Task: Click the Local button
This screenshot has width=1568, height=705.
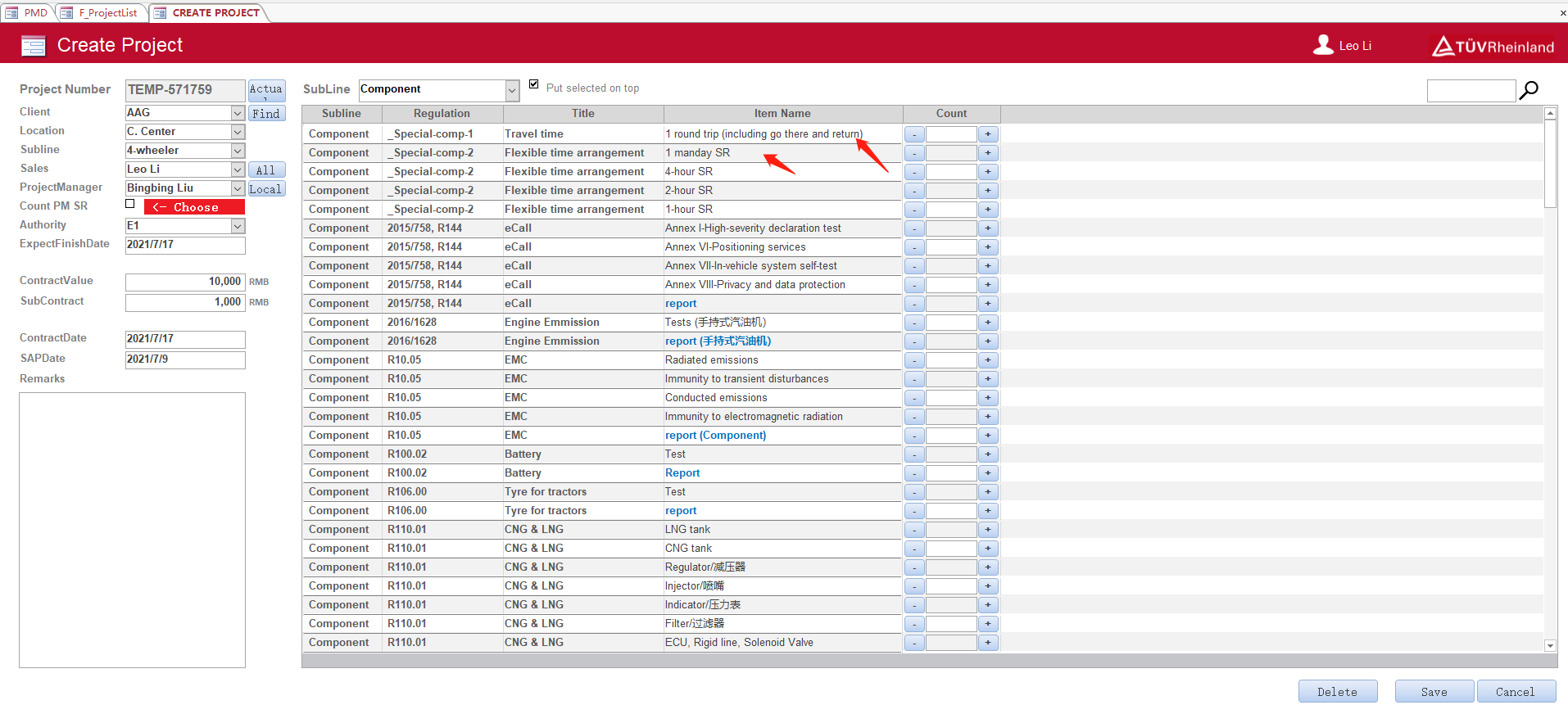Action: click(x=266, y=189)
